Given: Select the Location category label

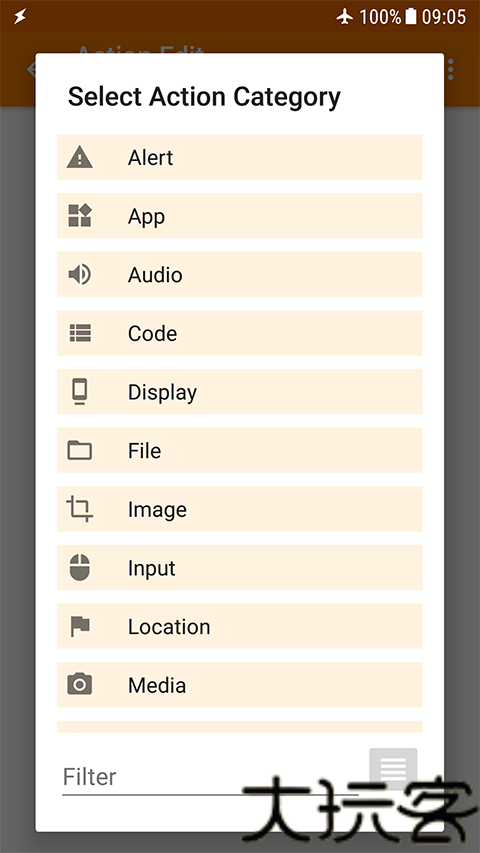Looking at the screenshot, I should (x=169, y=627).
